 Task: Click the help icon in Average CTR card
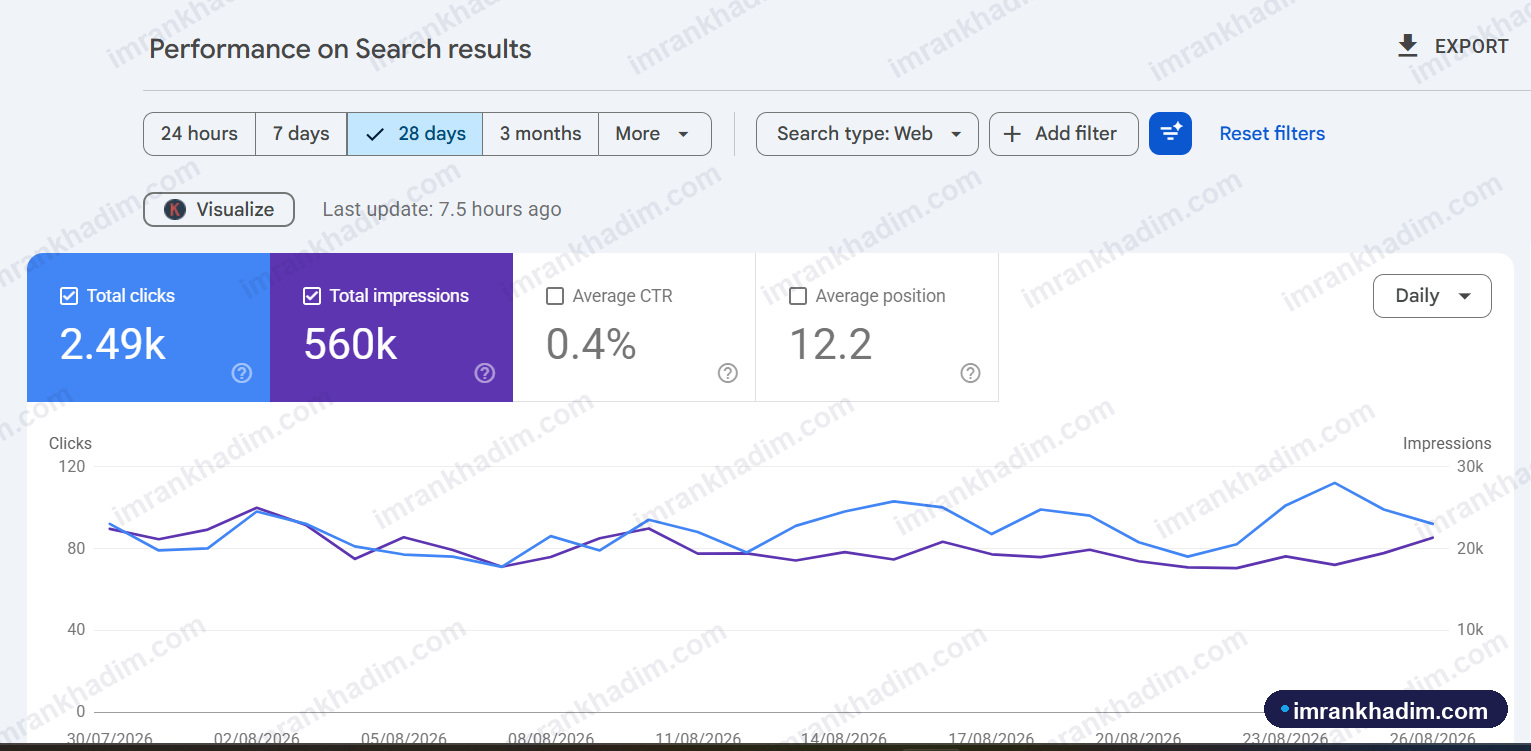click(728, 373)
